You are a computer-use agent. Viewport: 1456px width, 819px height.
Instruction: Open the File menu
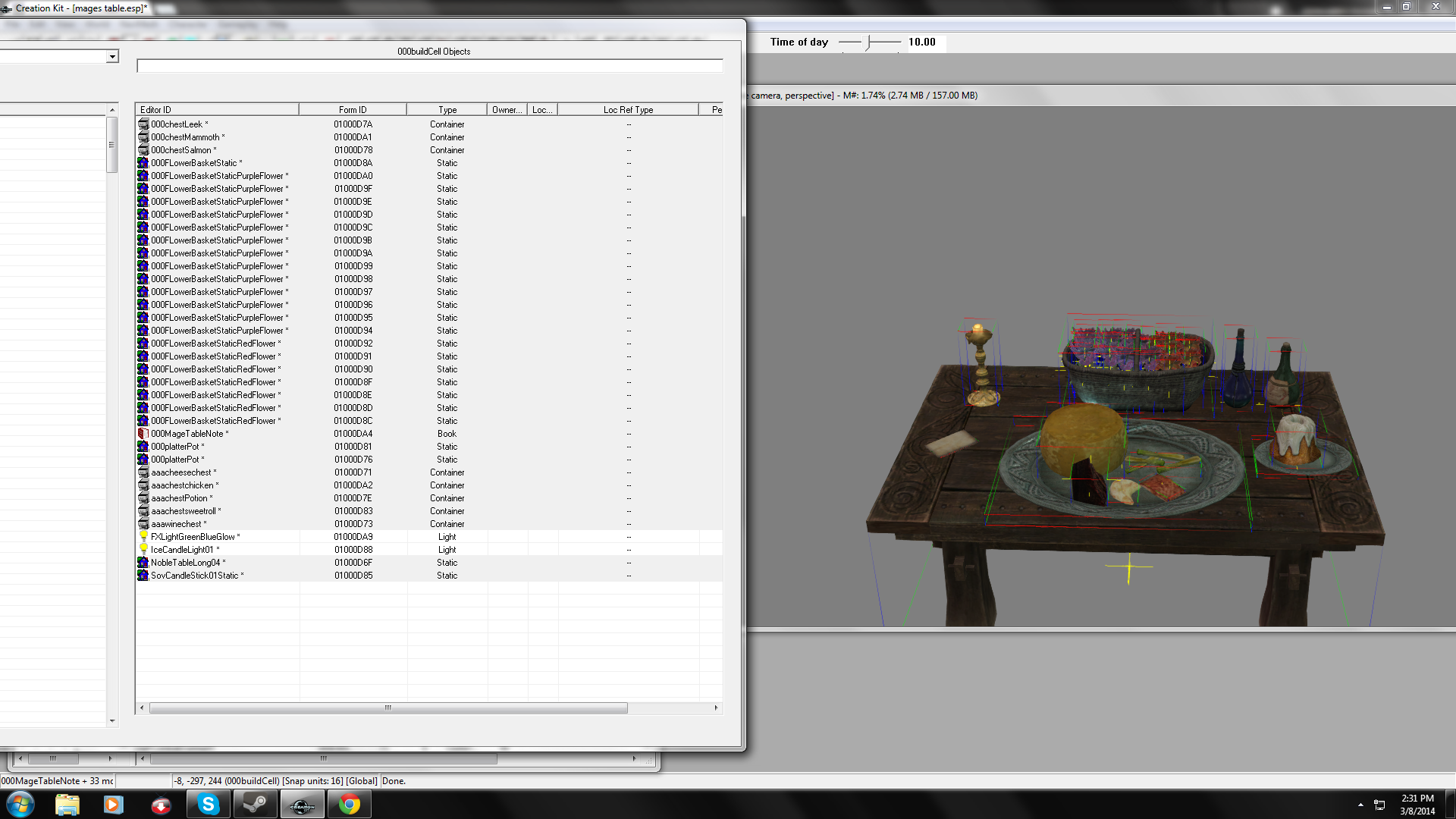(x=12, y=24)
